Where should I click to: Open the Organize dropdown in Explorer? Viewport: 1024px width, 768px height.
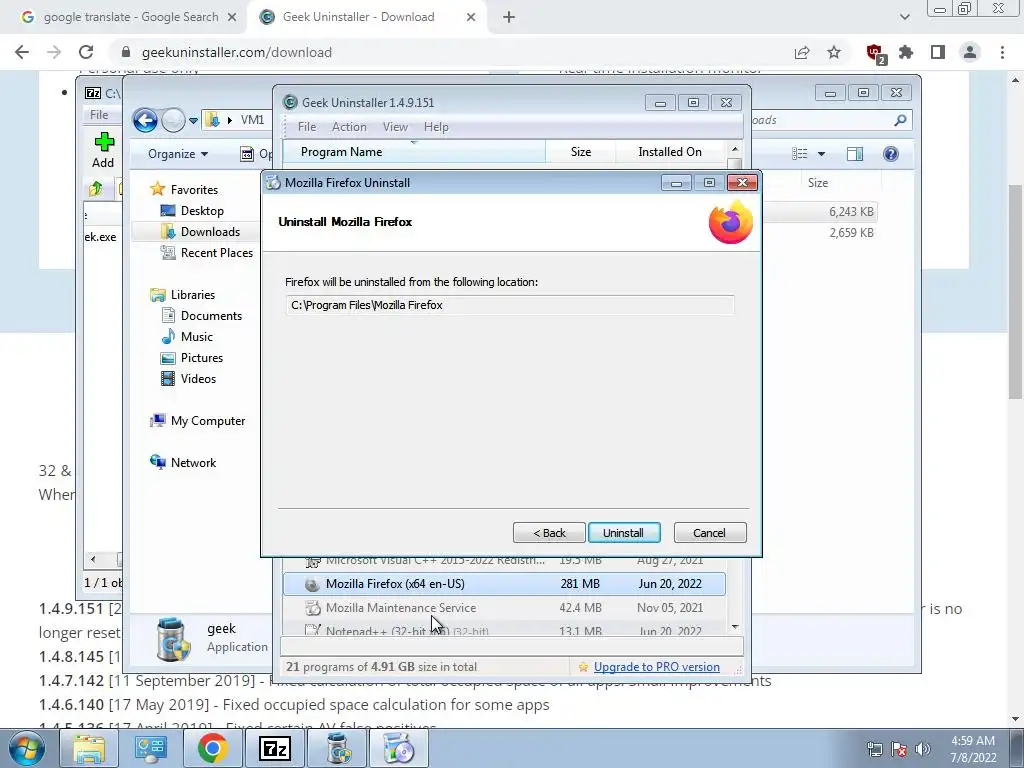pyautogui.click(x=178, y=153)
